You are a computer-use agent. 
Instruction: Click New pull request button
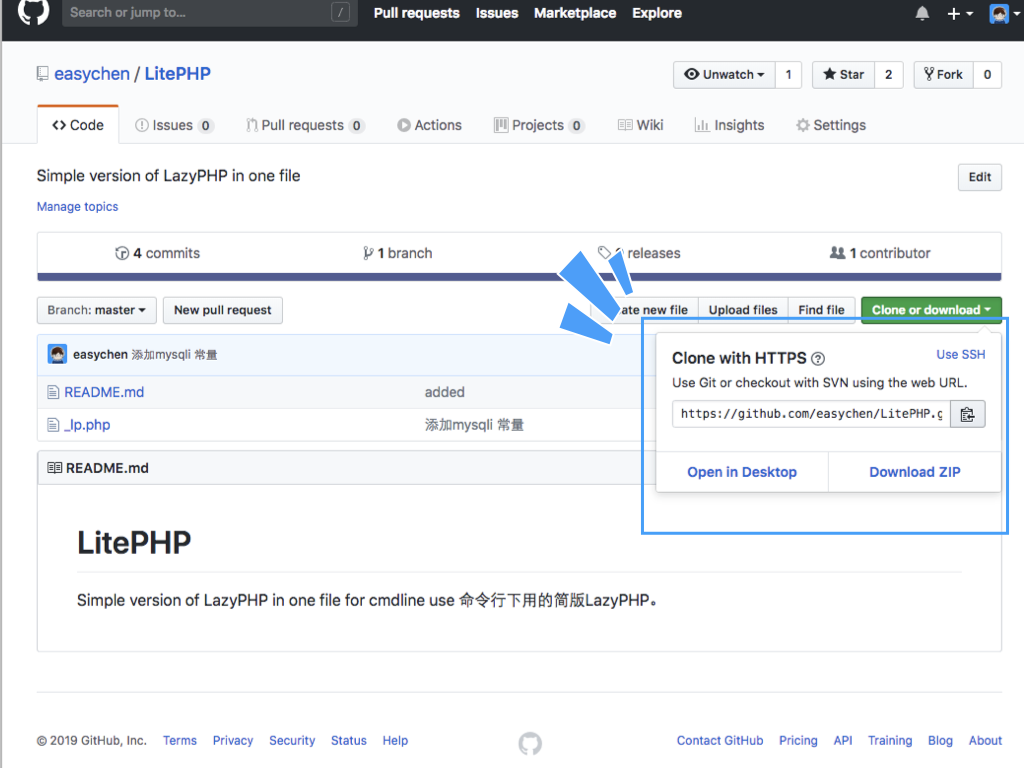[223, 310]
